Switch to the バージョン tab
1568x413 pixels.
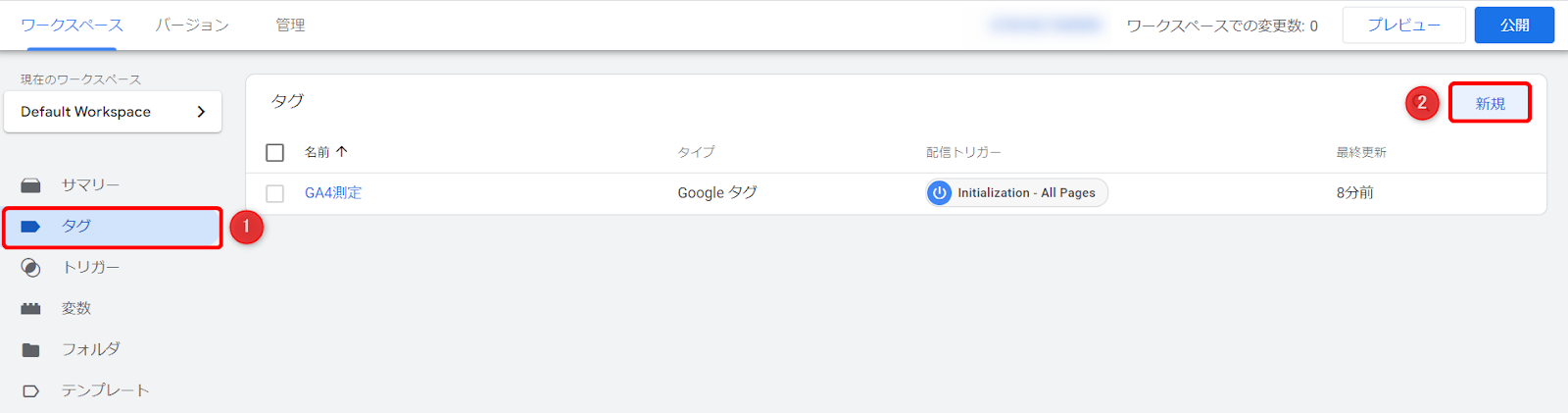(192, 26)
